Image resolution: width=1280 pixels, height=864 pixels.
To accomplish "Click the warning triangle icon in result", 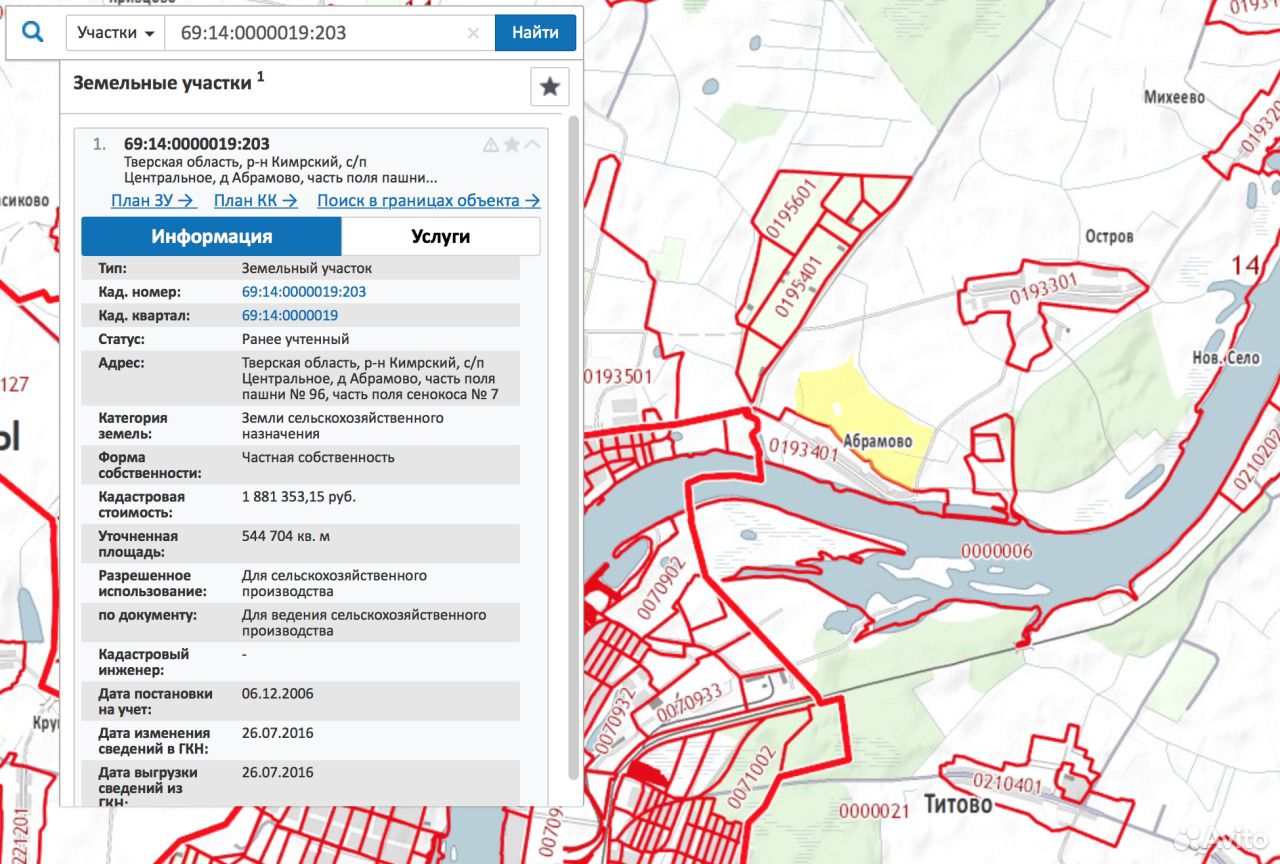I will 491,144.
